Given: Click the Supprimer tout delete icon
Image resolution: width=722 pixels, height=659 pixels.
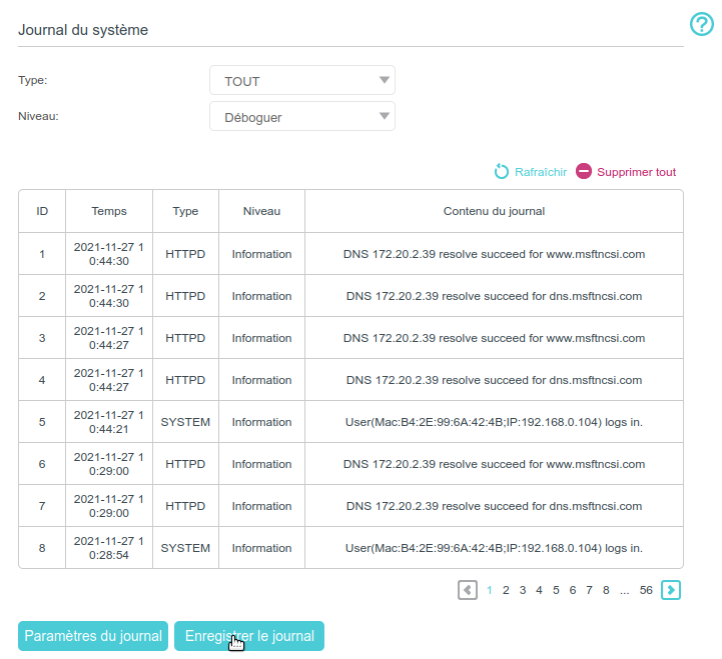Looking at the screenshot, I should (x=584, y=172).
